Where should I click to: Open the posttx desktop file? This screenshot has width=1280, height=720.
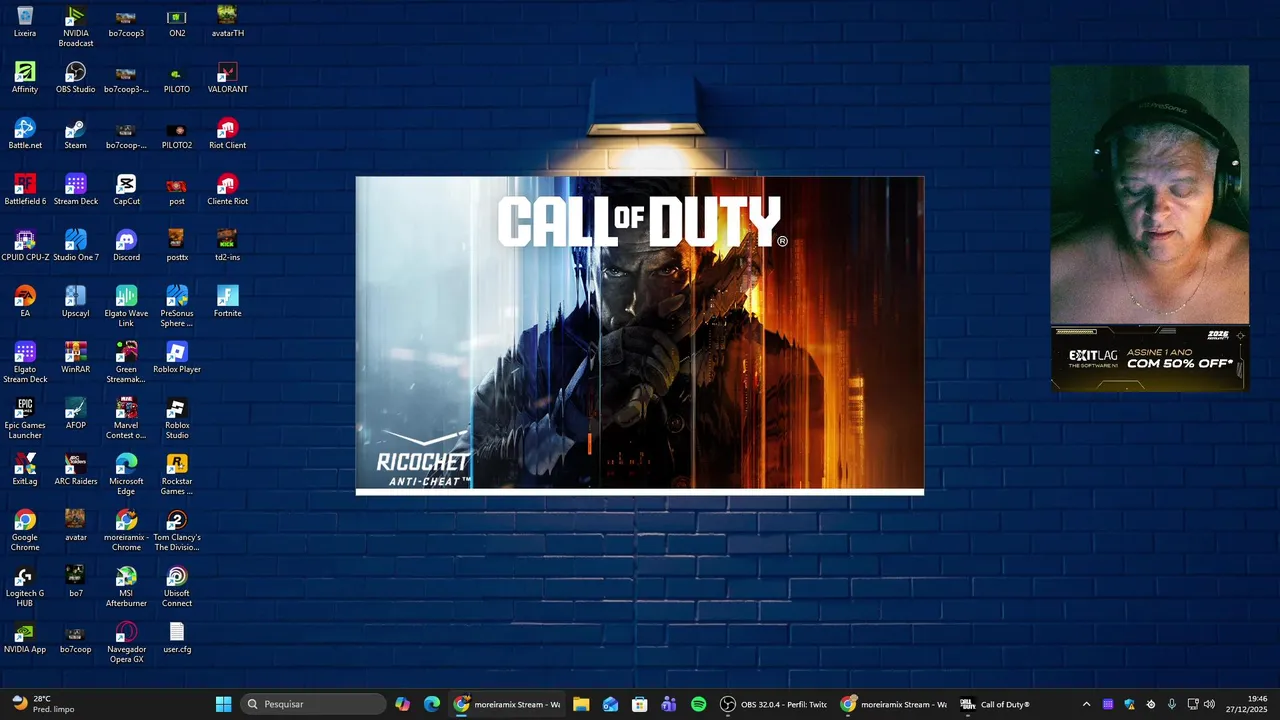(x=177, y=246)
